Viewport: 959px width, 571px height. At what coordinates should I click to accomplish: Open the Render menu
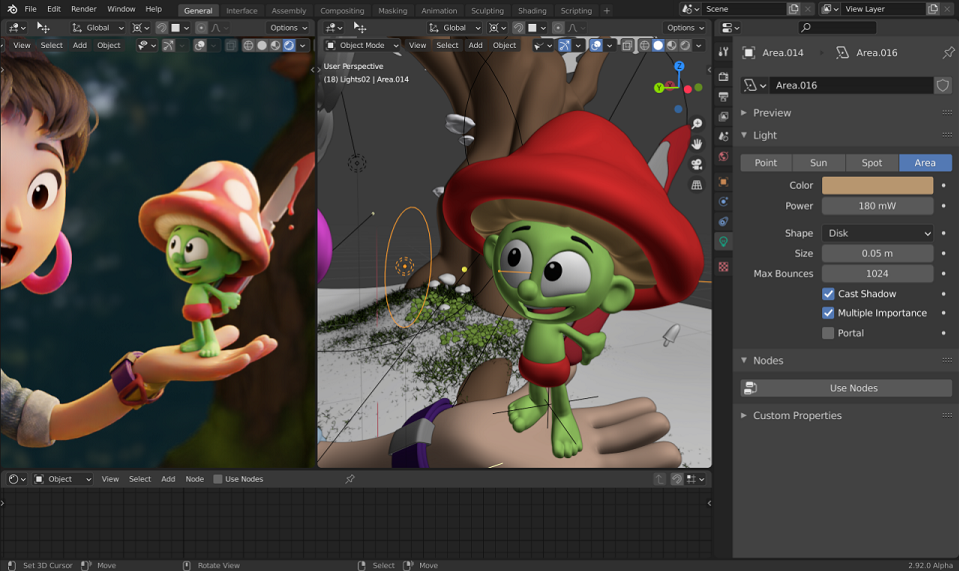tap(84, 9)
